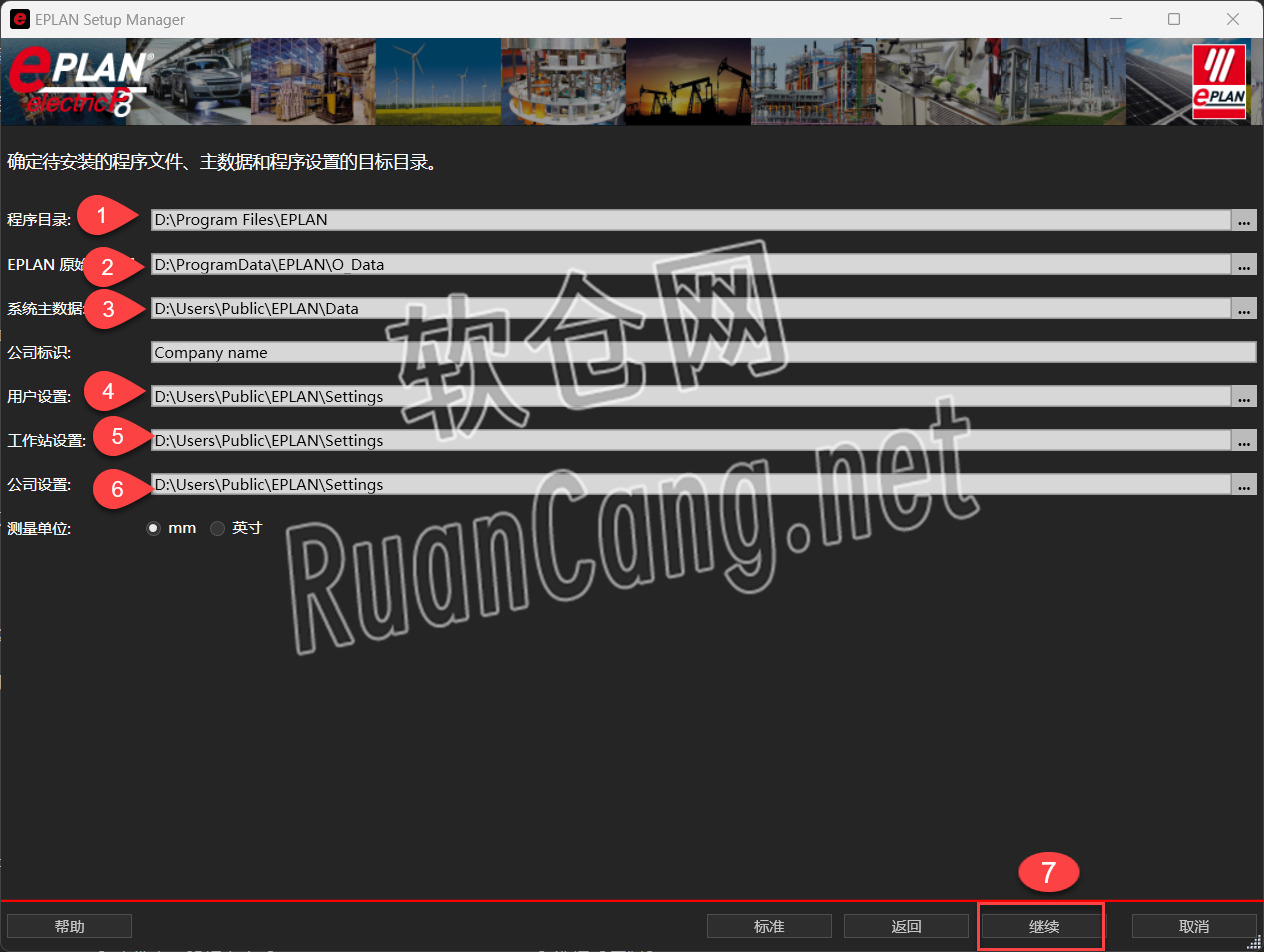Select the mm measurement unit radio button
The width and height of the screenshot is (1264, 952).
(153, 528)
